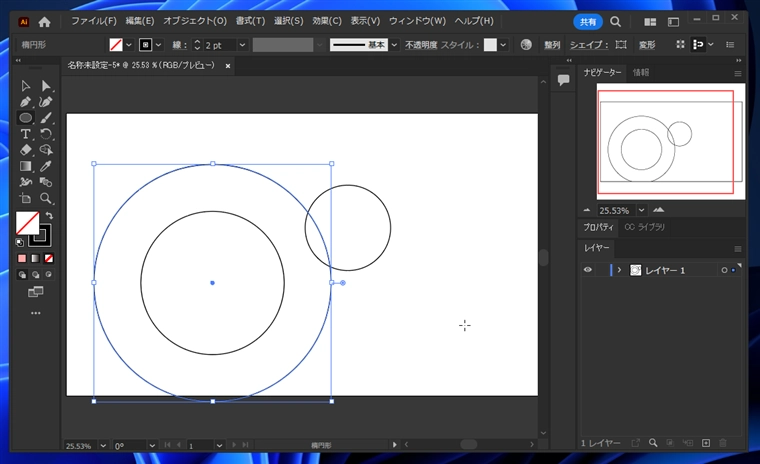Select the Artboard tool

(x=25, y=198)
